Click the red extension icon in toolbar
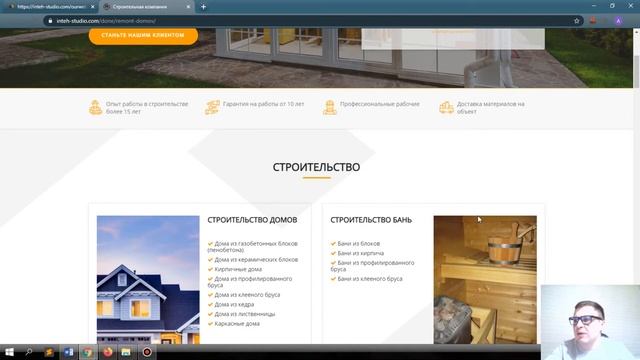This screenshot has width=640, height=360. 593,21
